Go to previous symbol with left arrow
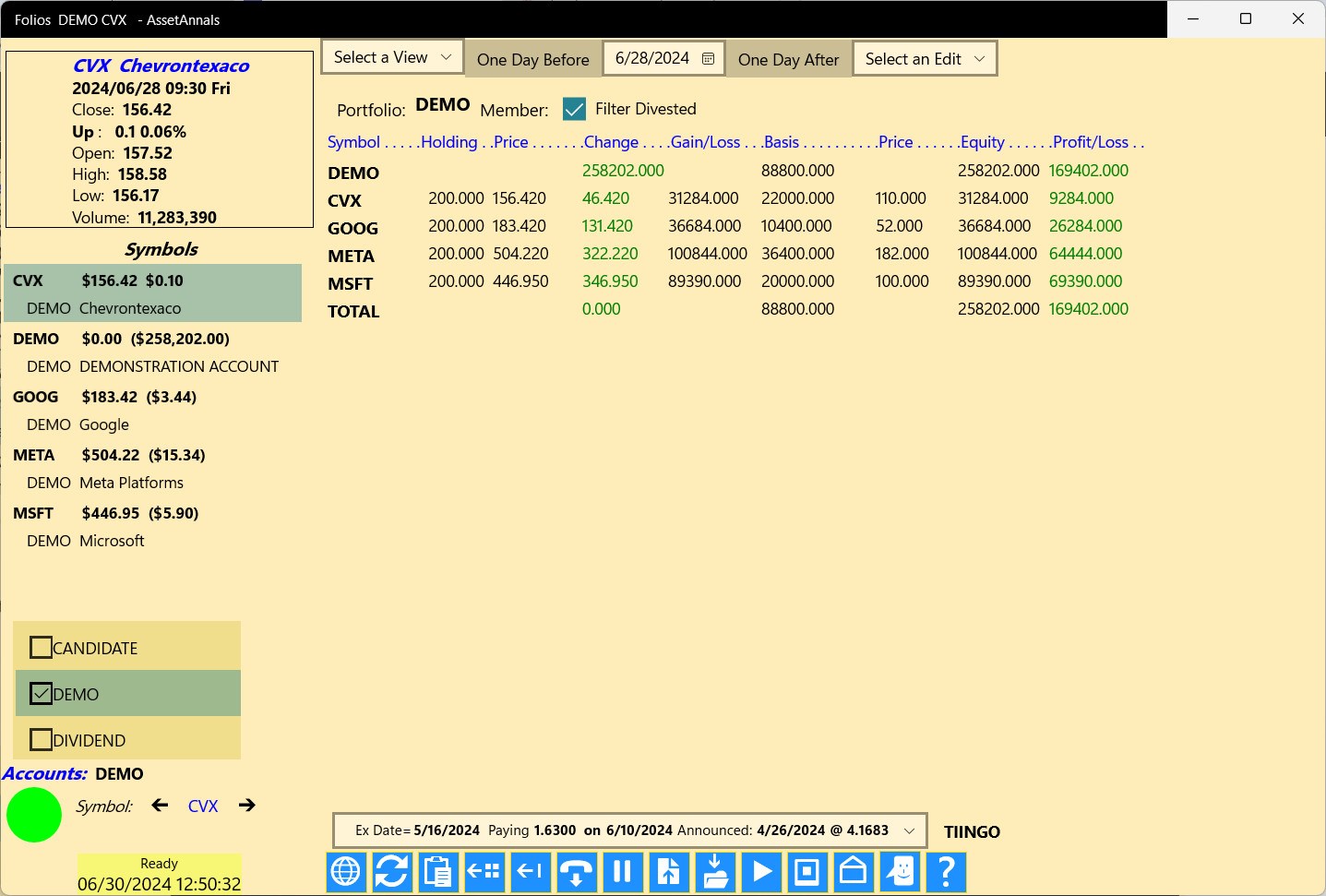 (x=160, y=806)
